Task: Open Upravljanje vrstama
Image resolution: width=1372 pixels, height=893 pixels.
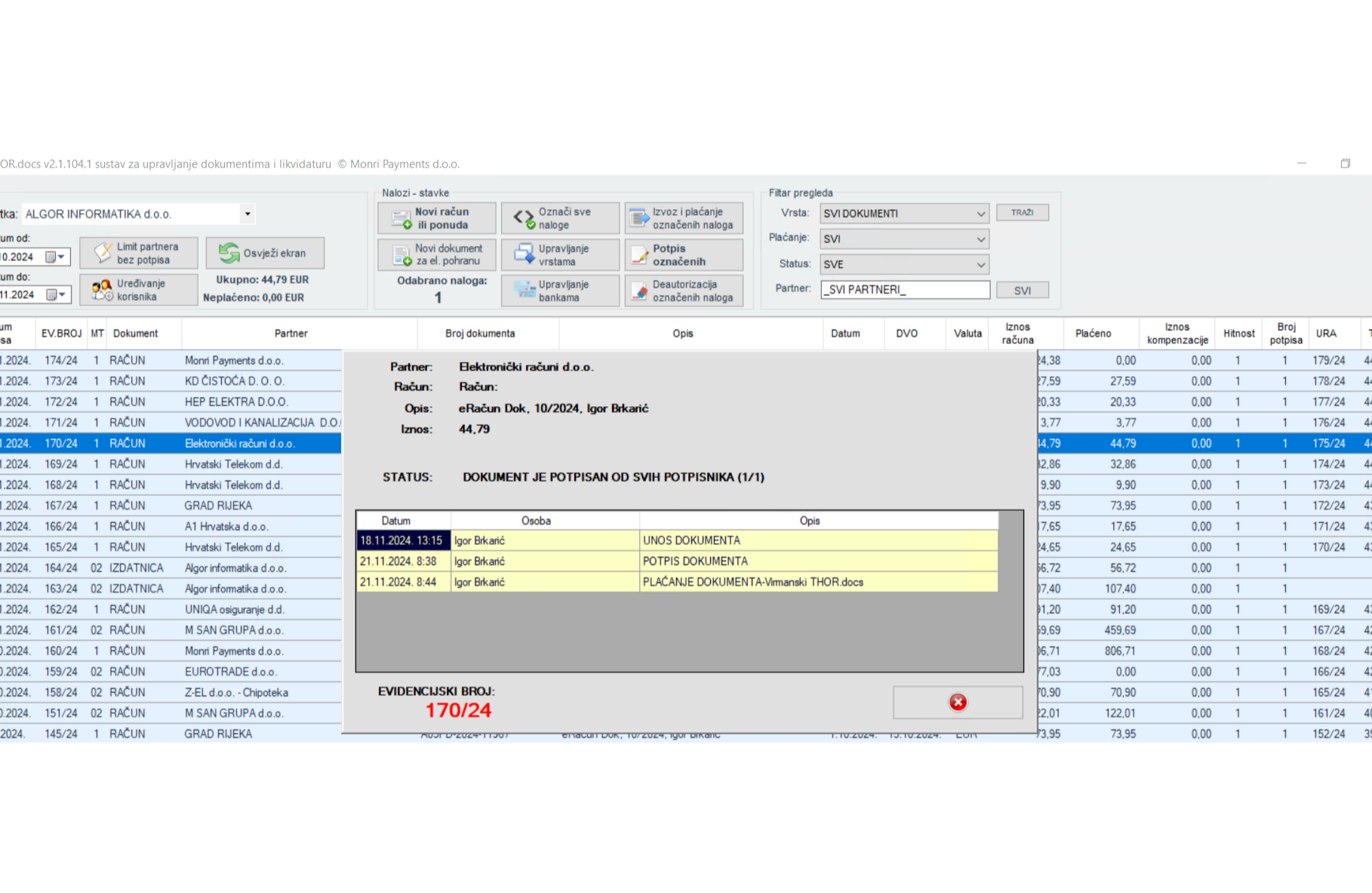Action: pos(560,255)
